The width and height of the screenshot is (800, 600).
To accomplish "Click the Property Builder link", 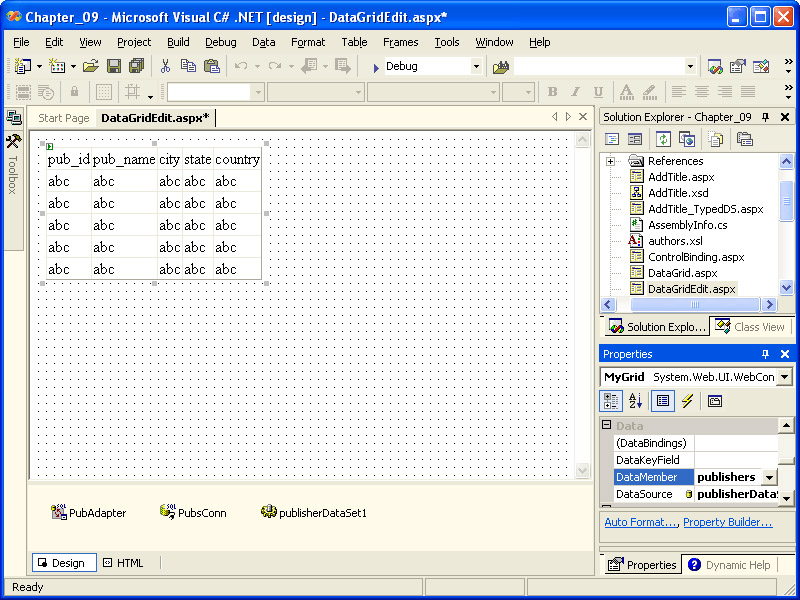I will pyautogui.click(x=727, y=522).
